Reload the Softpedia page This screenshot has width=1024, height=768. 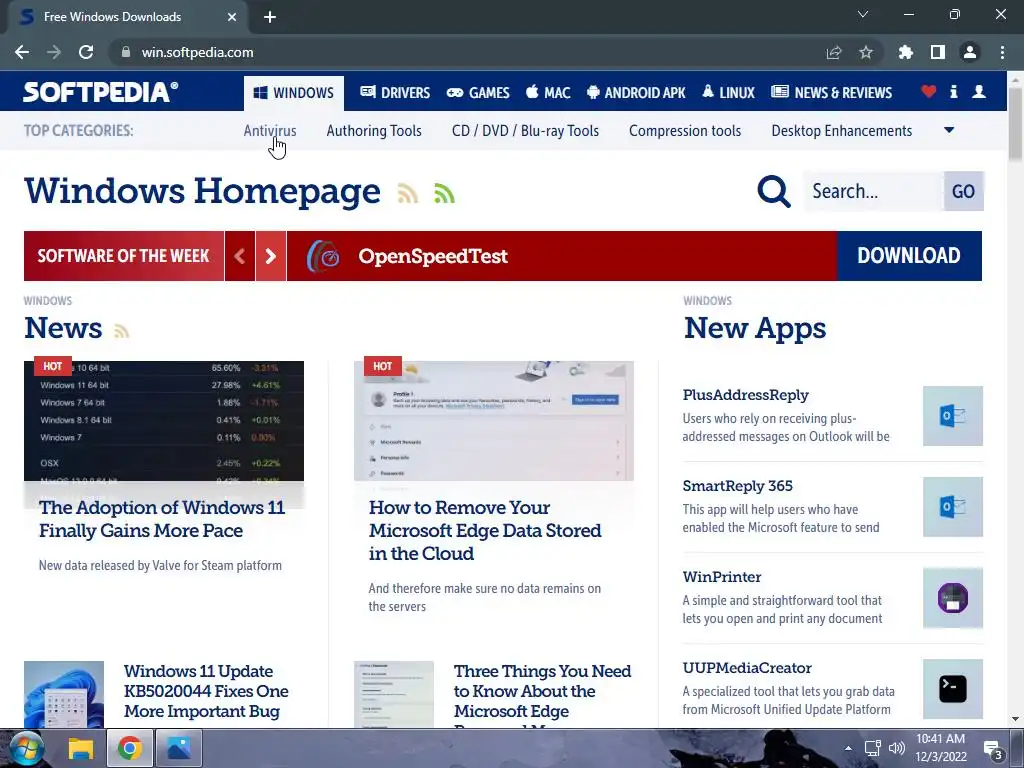coord(86,52)
